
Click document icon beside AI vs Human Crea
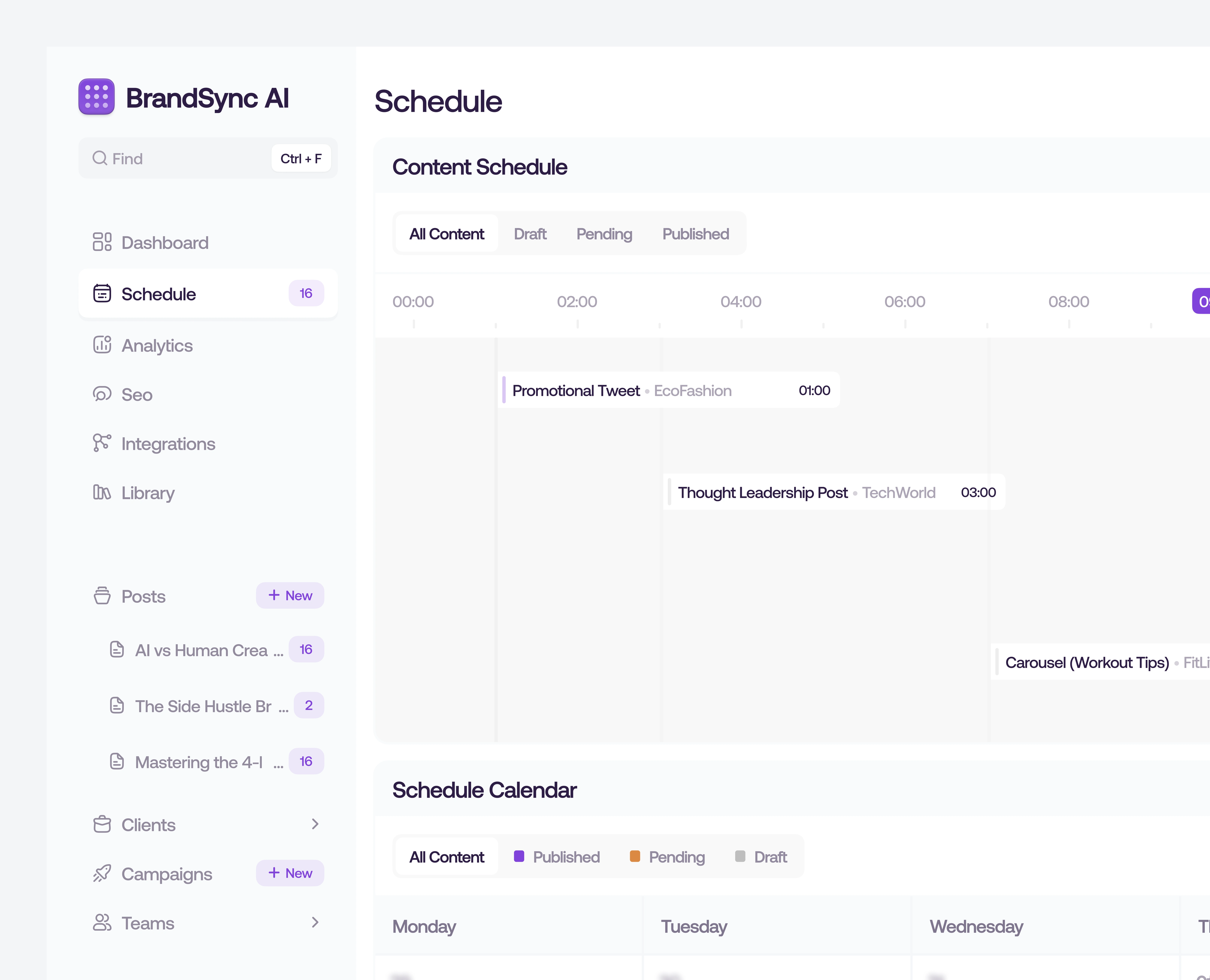[x=117, y=650]
